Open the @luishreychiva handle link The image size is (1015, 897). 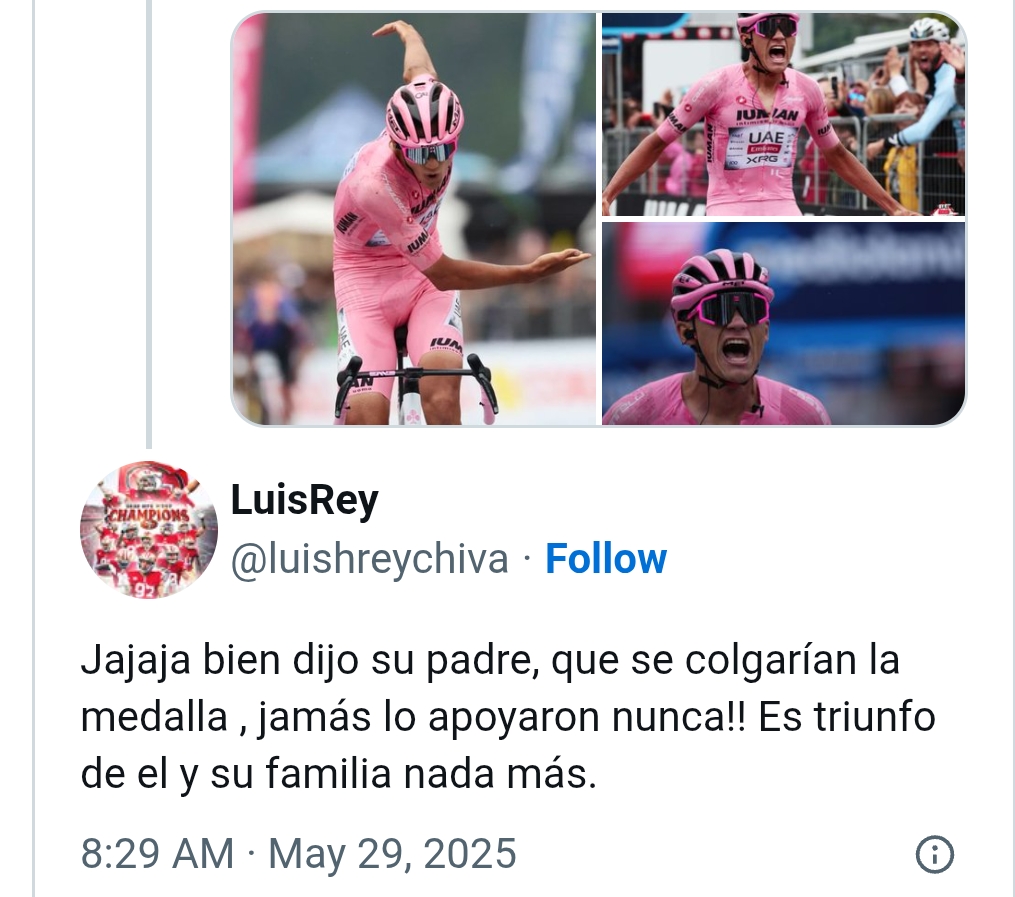370,559
